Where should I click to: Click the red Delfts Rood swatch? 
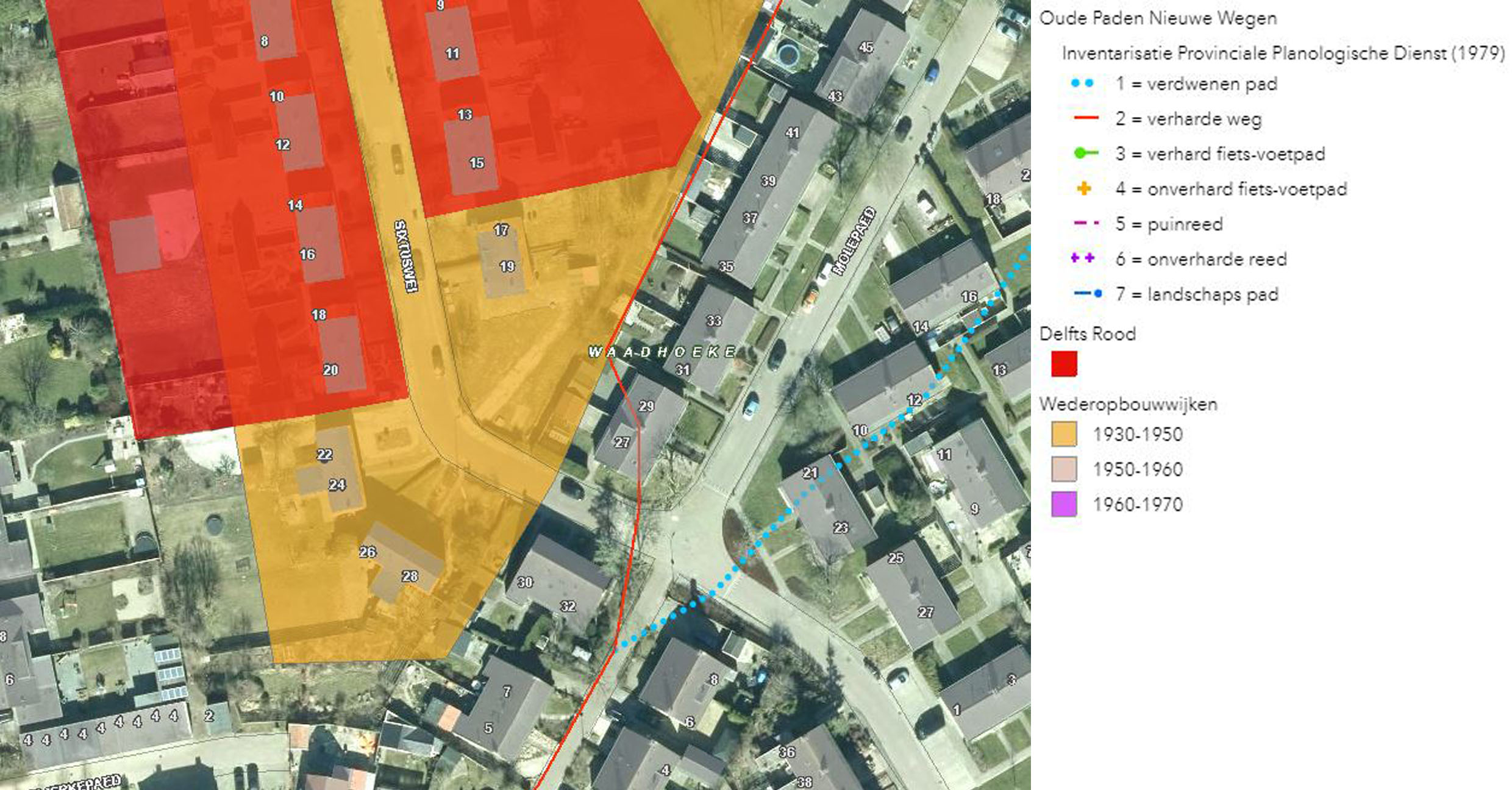pos(1064,364)
